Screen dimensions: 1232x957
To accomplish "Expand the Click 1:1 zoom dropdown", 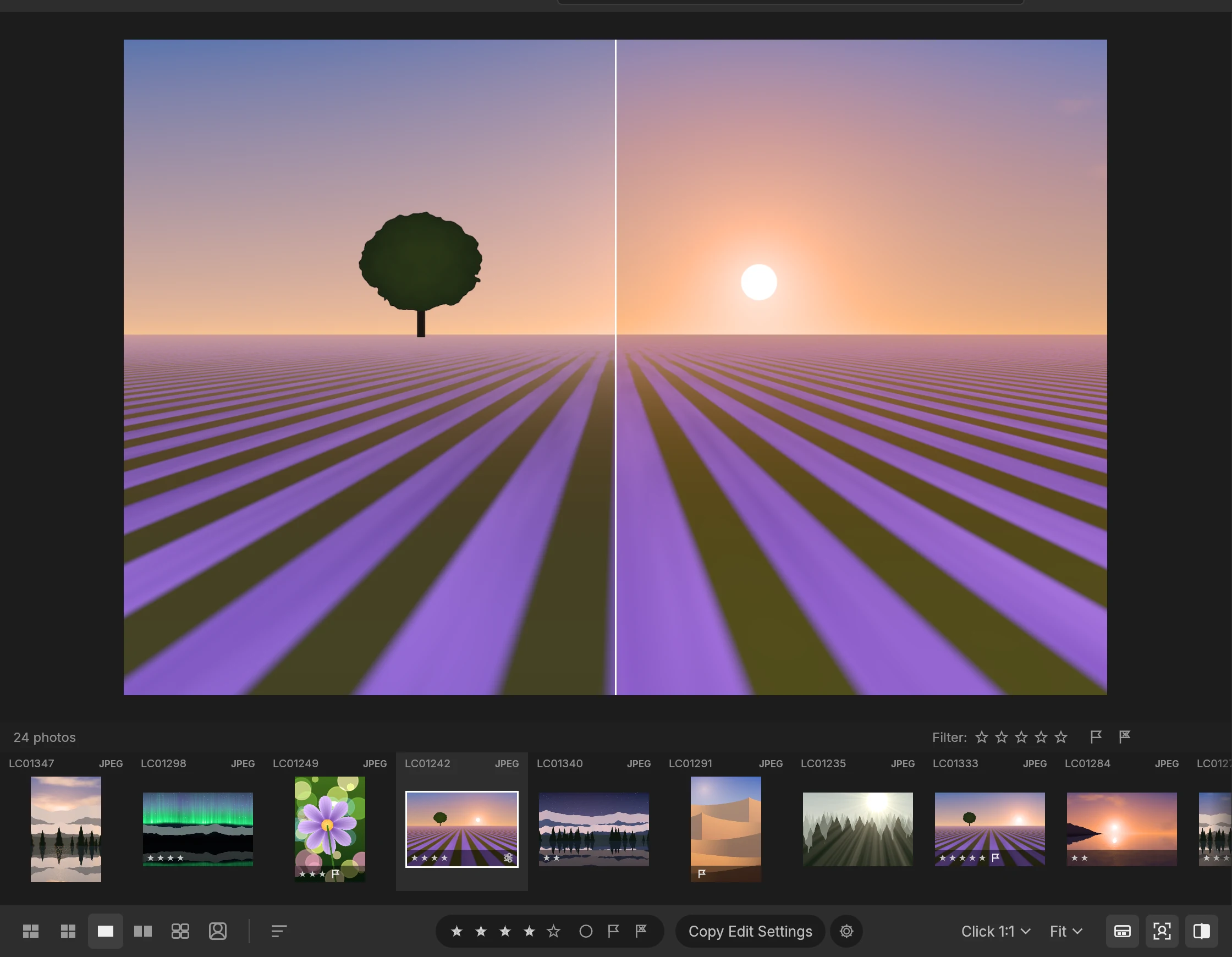I will tap(996, 931).
